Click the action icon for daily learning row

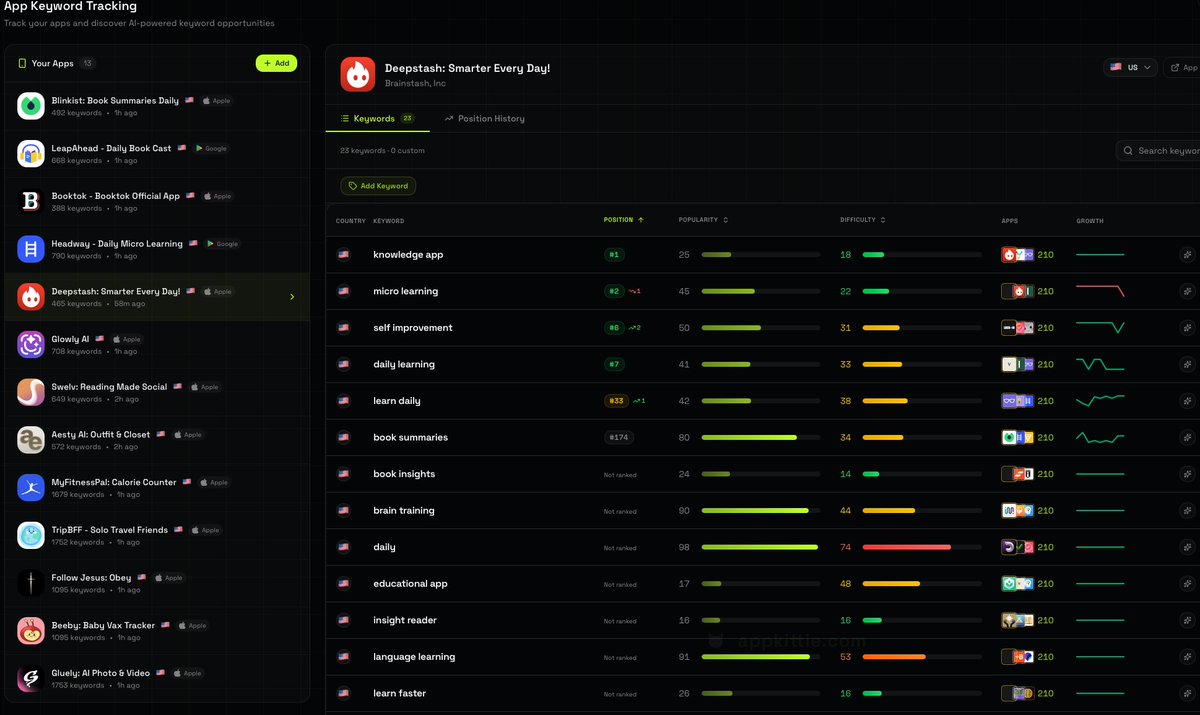pyautogui.click(x=1187, y=364)
